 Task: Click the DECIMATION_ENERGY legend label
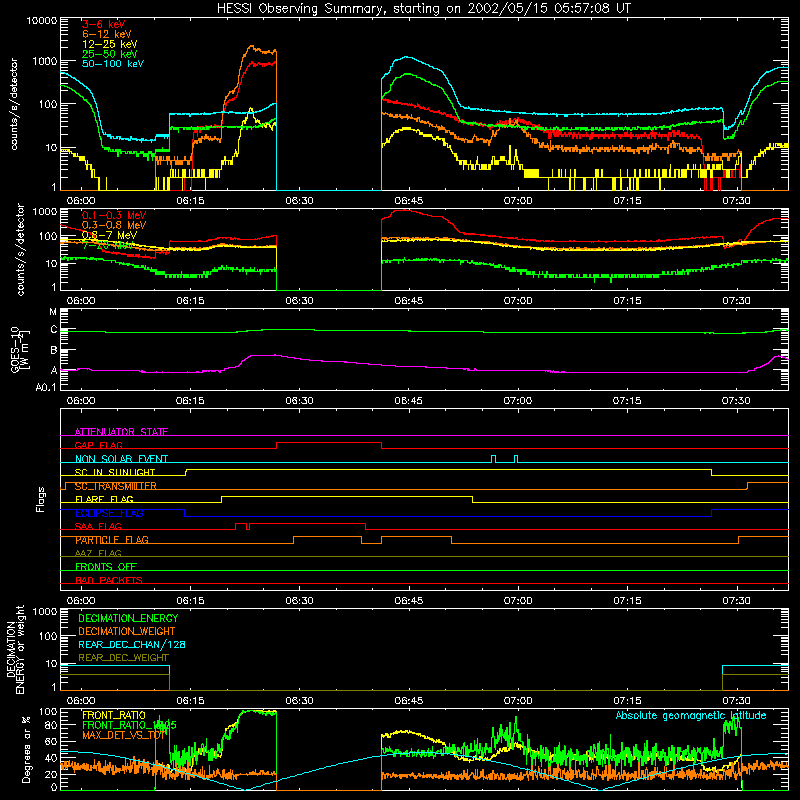click(x=128, y=618)
